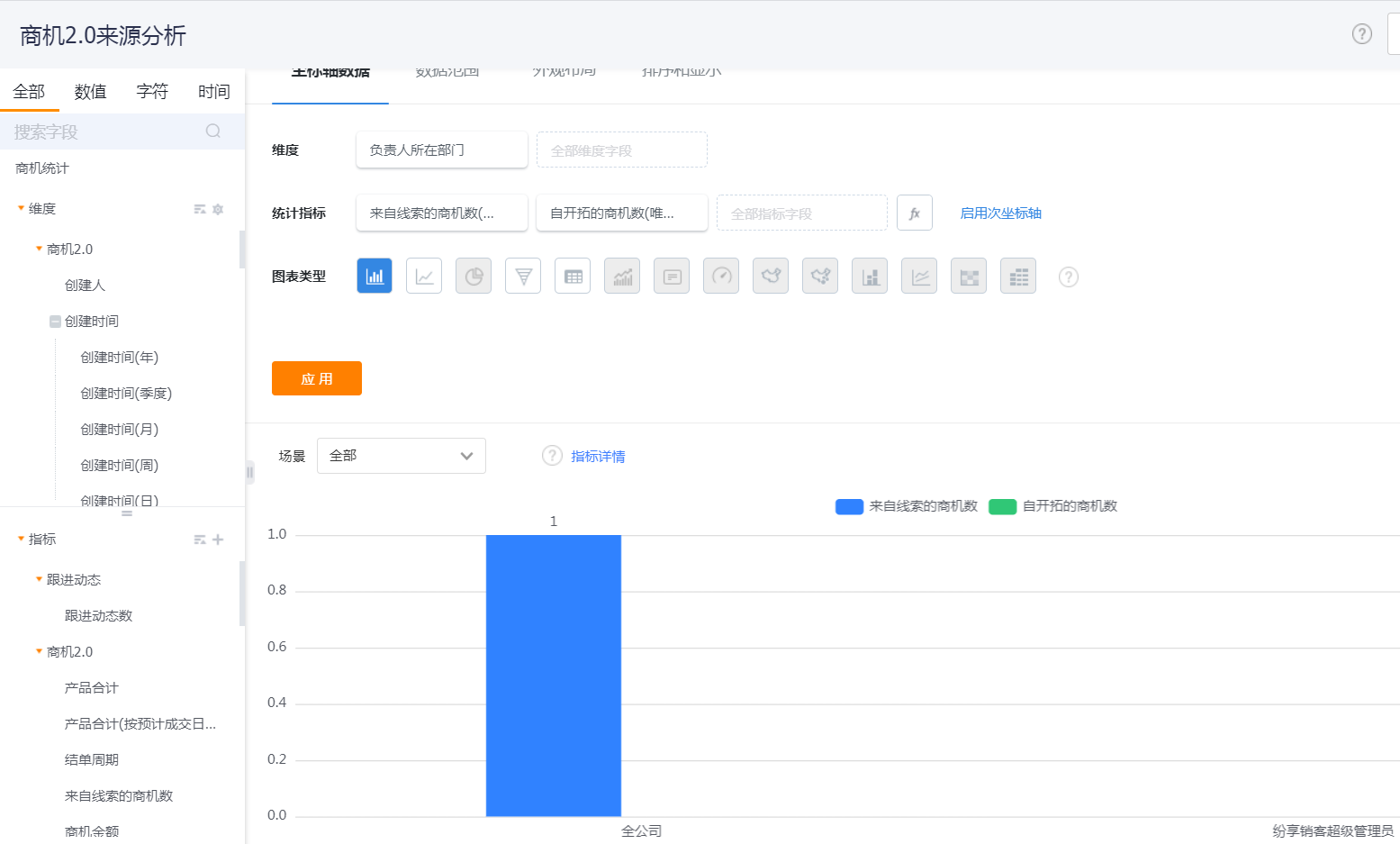Pick the funnel chart type icon
Image resolution: width=1400 pixels, height=844 pixels.
(x=523, y=277)
